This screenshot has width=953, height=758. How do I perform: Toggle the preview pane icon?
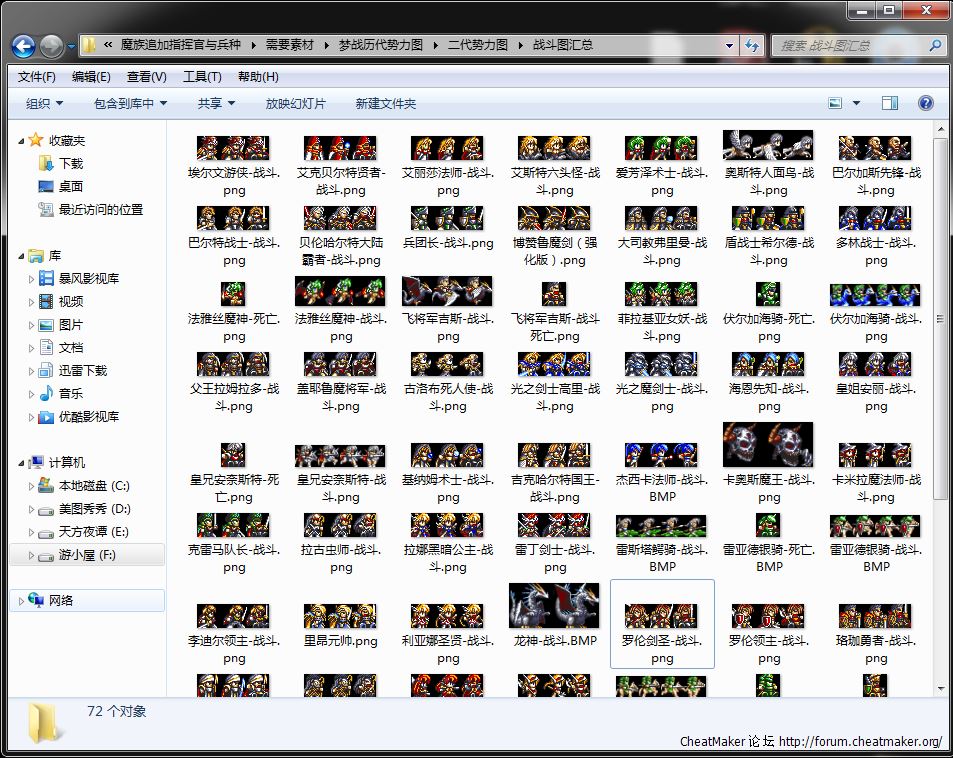click(x=889, y=103)
